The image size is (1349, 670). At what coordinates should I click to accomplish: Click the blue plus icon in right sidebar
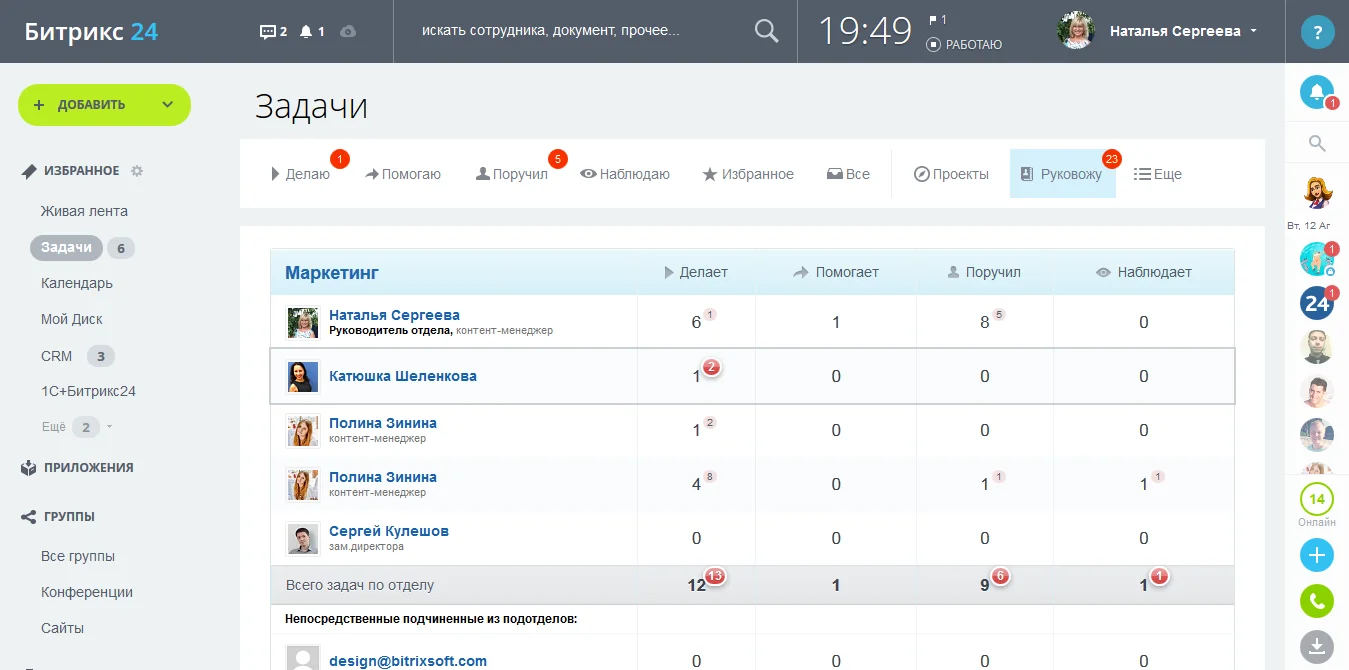(x=1316, y=555)
